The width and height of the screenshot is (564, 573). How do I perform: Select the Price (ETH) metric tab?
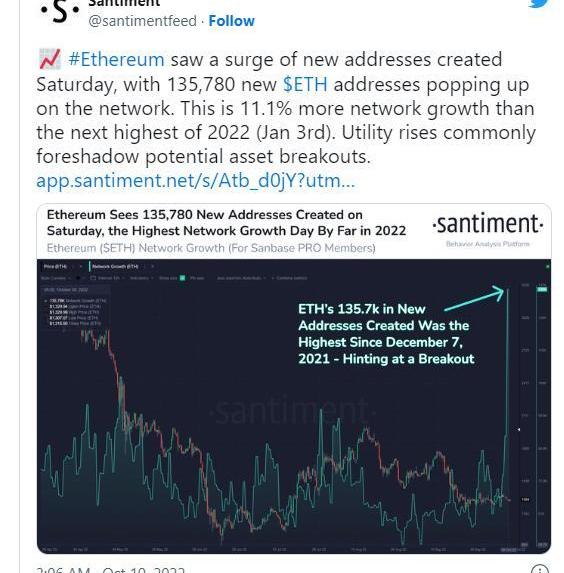pyautogui.click(x=55, y=266)
